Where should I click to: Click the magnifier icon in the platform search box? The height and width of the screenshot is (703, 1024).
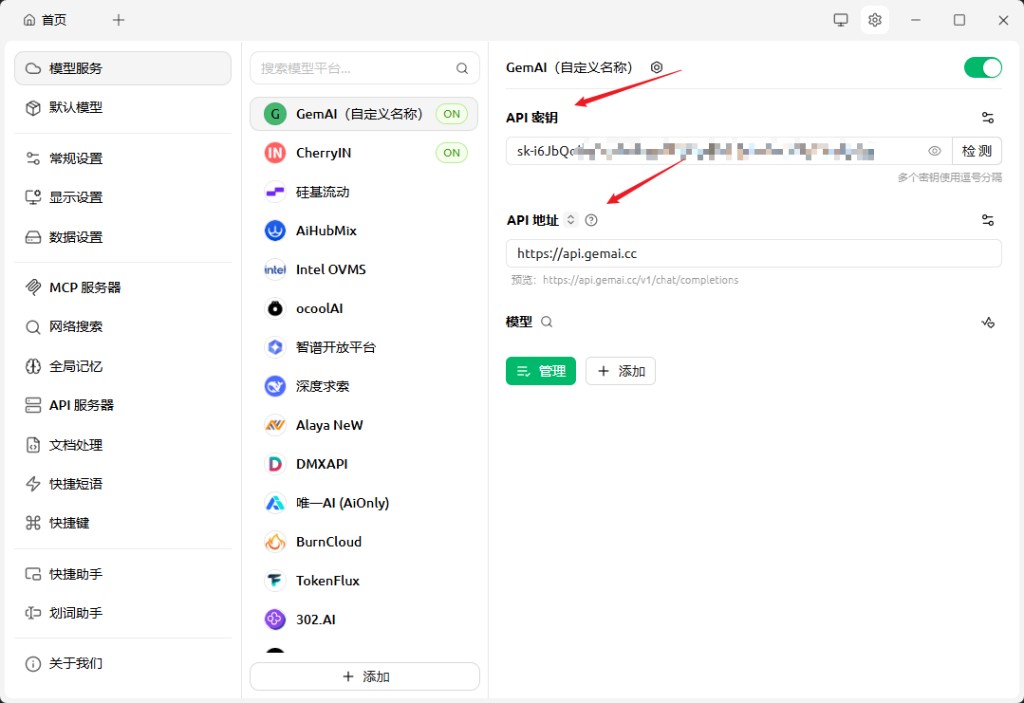coord(461,68)
